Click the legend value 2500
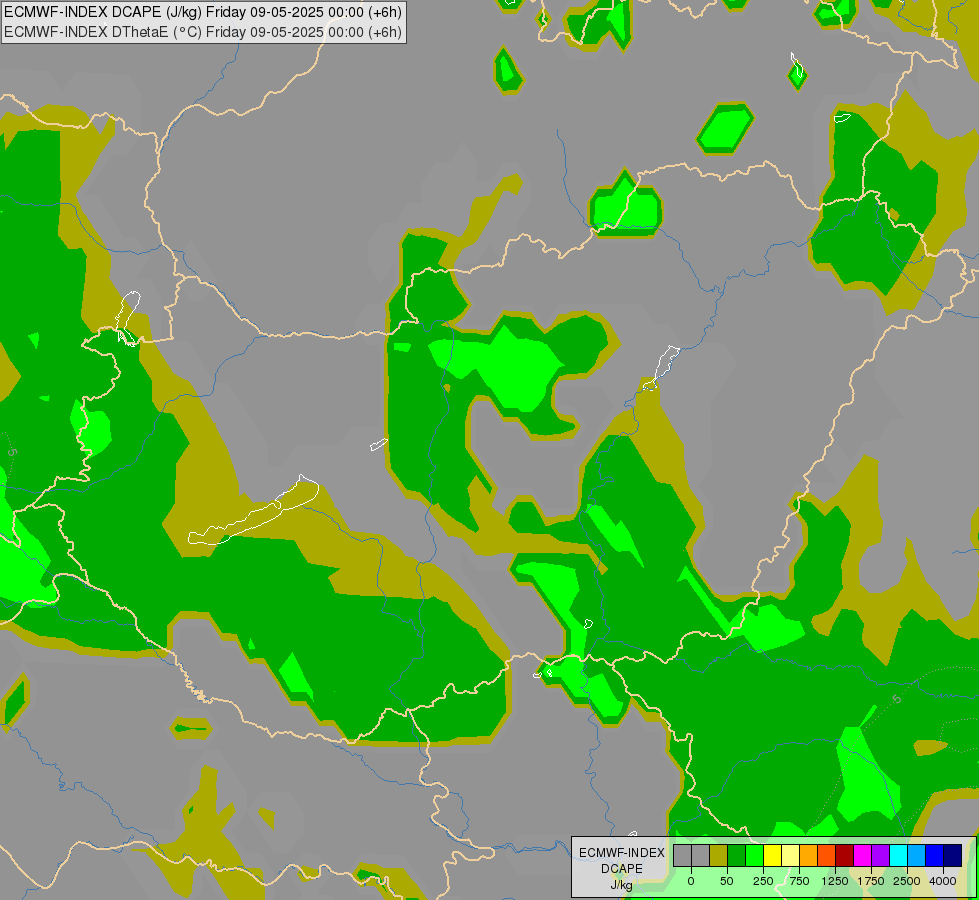 [x=907, y=881]
